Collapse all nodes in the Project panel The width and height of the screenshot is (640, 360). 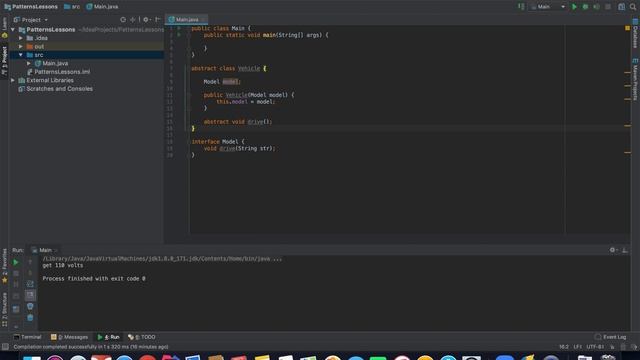click(133, 20)
